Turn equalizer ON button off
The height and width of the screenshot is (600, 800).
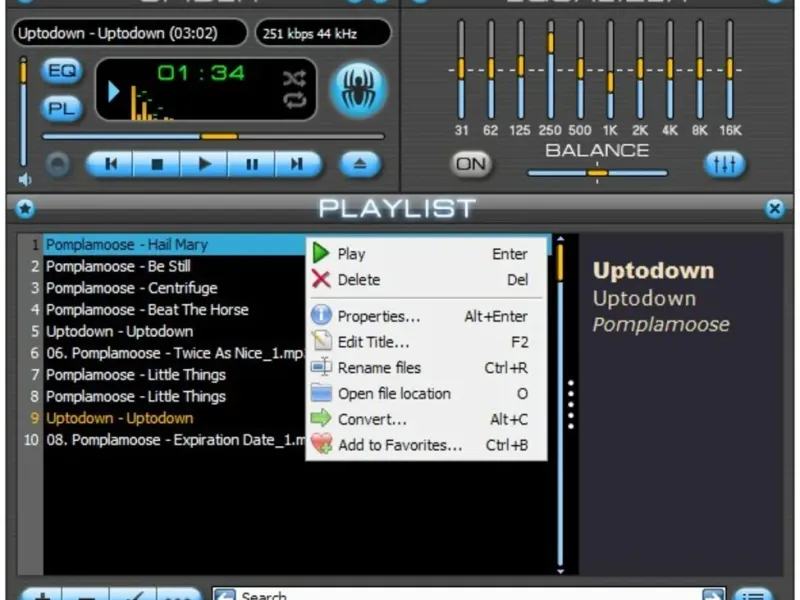pos(471,164)
